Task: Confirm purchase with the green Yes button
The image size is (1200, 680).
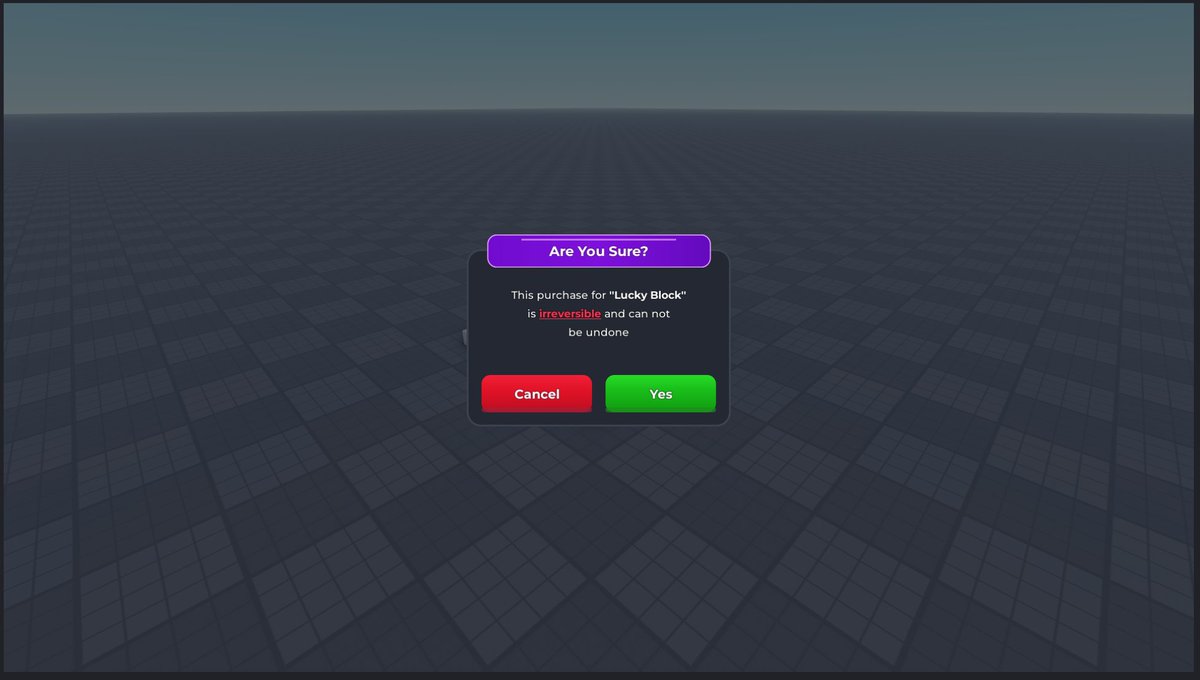Action: tap(660, 394)
